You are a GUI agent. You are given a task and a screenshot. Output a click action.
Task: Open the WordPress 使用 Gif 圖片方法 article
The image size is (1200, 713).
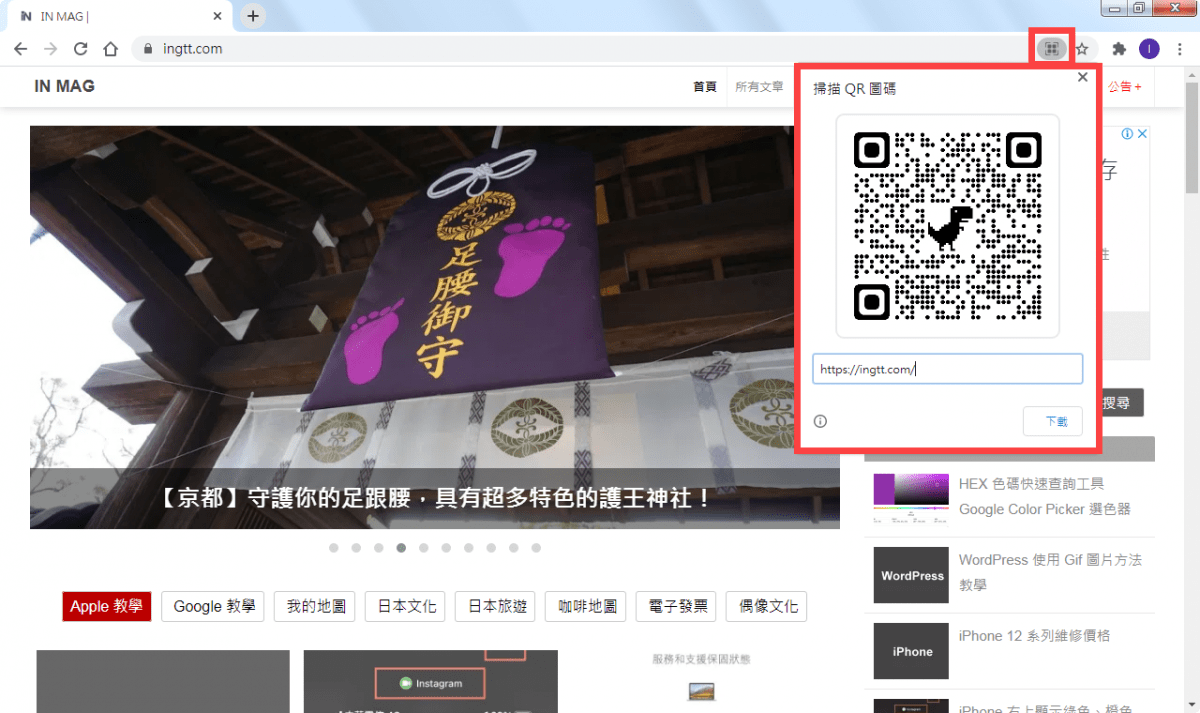click(x=1050, y=572)
